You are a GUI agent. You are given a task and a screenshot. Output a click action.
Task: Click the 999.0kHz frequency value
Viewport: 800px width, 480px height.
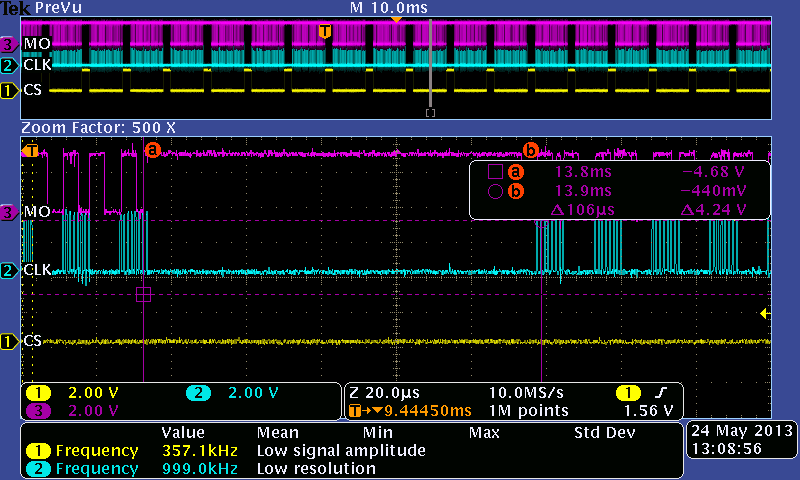pos(200,469)
